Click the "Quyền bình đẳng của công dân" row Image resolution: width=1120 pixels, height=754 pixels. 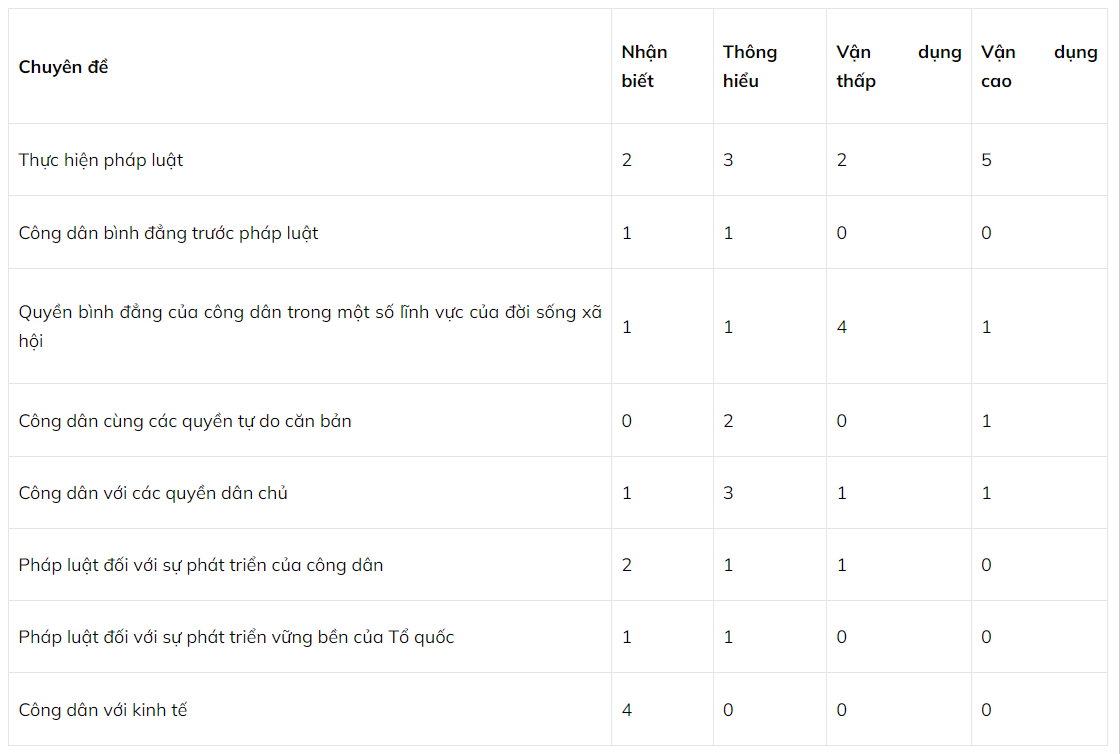point(310,326)
